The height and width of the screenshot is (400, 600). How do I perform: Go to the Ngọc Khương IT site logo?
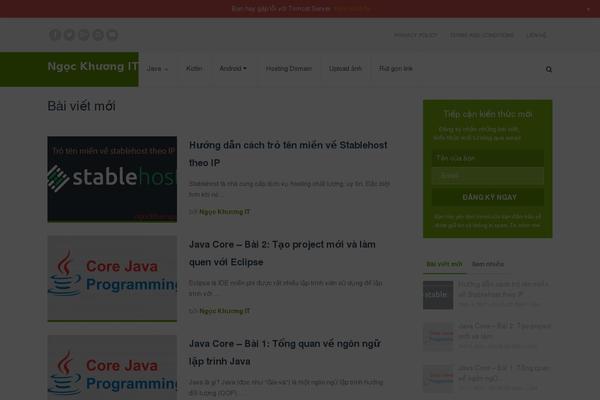[93, 66]
